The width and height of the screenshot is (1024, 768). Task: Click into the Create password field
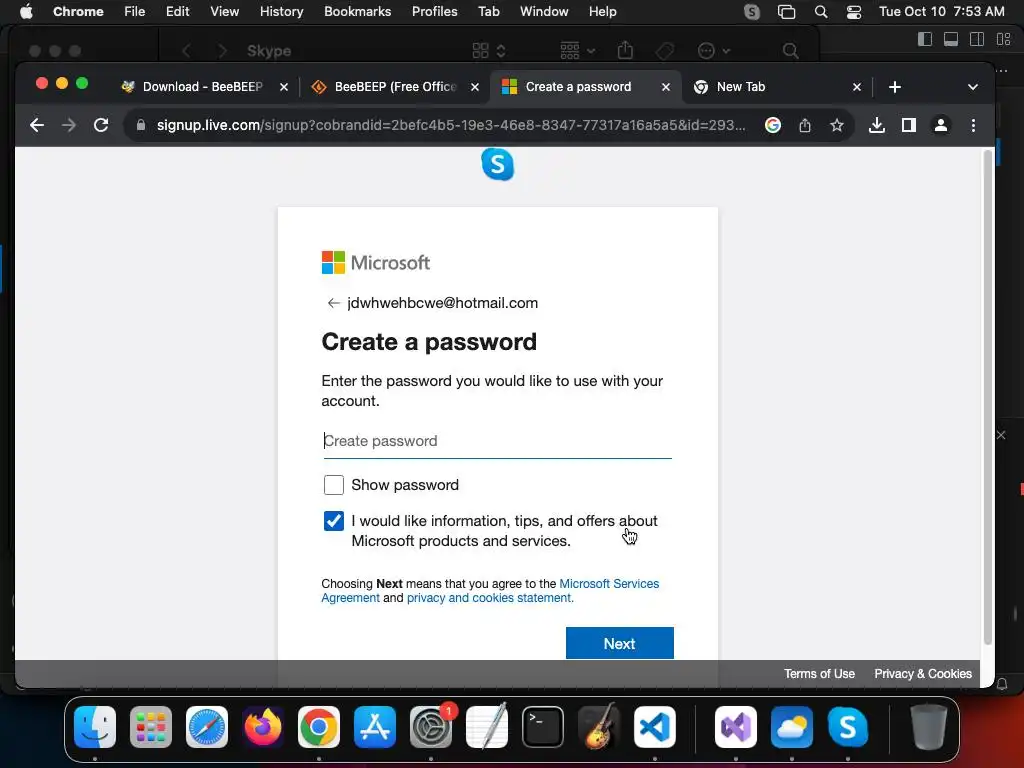pos(498,441)
